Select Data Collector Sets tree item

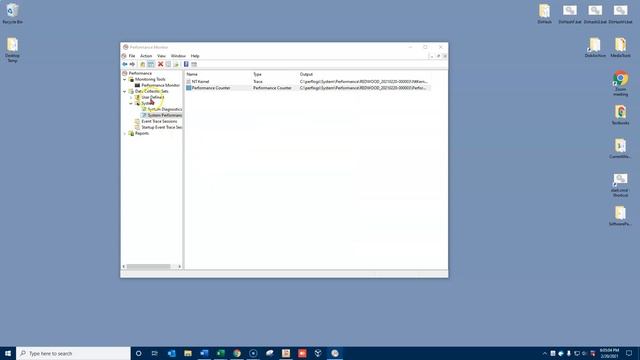point(151,91)
